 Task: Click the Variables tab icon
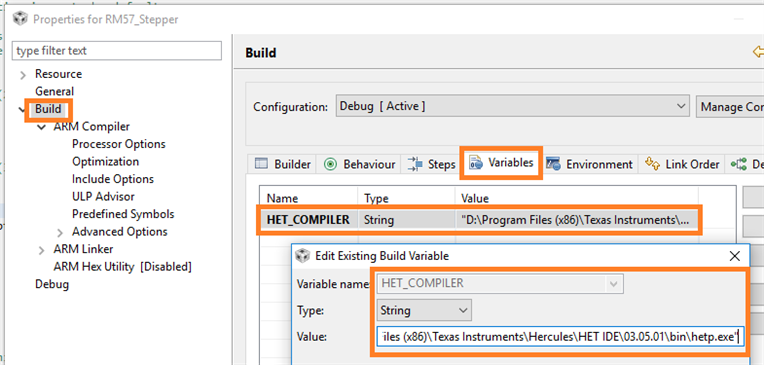(x=476, y=163)
